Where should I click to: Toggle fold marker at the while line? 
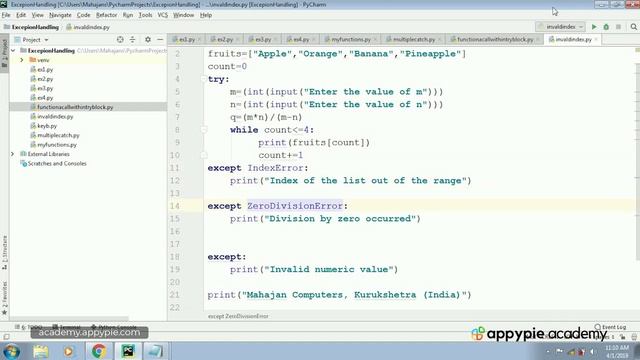click(203, 130)
